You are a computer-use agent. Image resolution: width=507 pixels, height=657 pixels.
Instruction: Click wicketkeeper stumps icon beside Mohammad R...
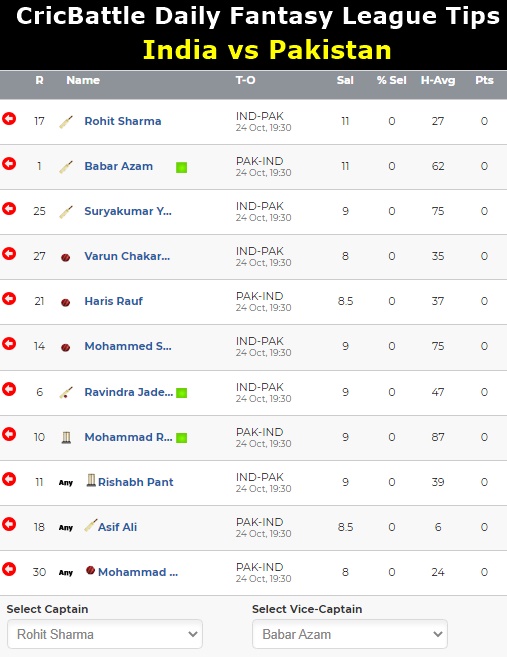[x=66, y=437]
